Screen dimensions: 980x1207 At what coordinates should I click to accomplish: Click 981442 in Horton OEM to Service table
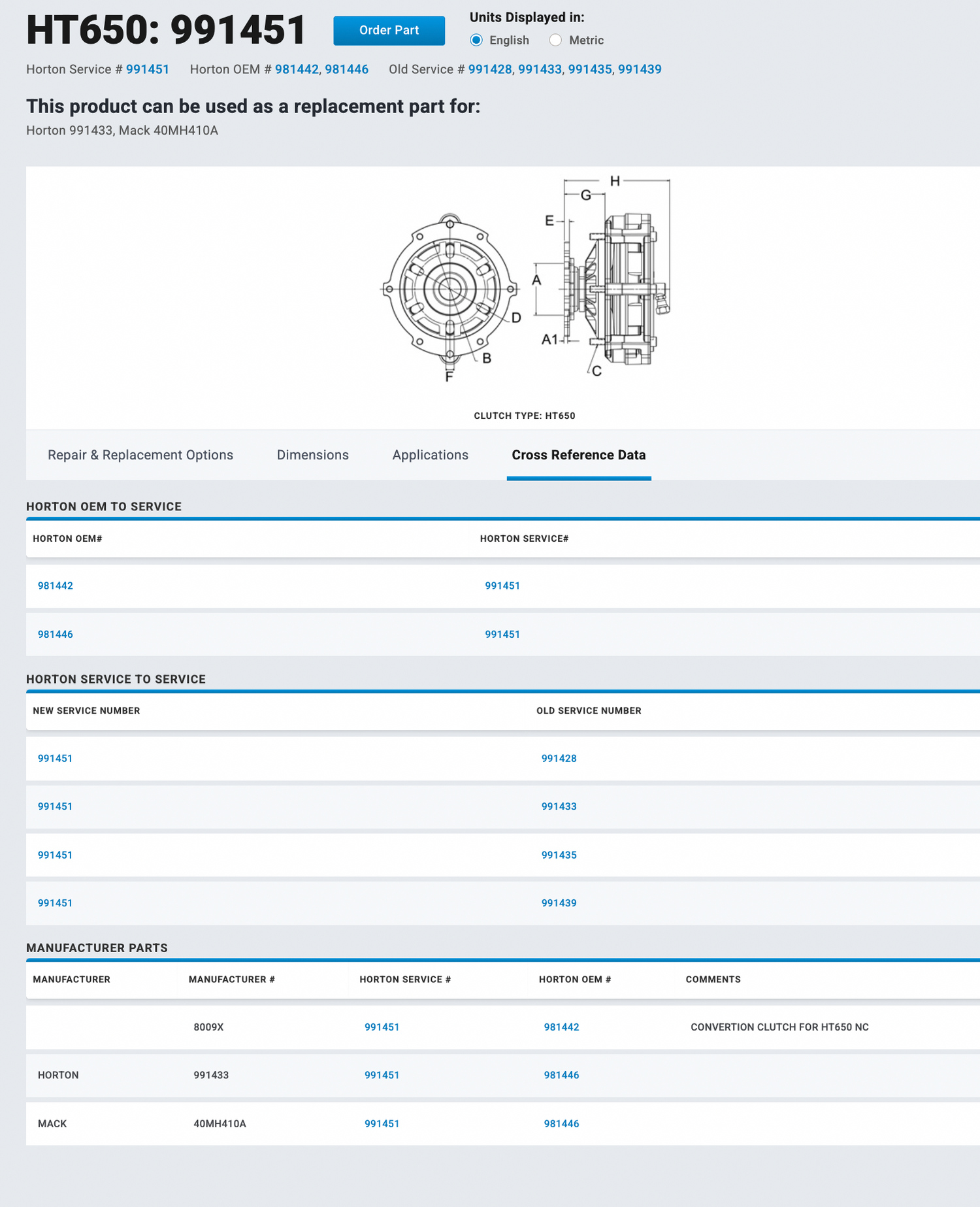click(56, 586)
